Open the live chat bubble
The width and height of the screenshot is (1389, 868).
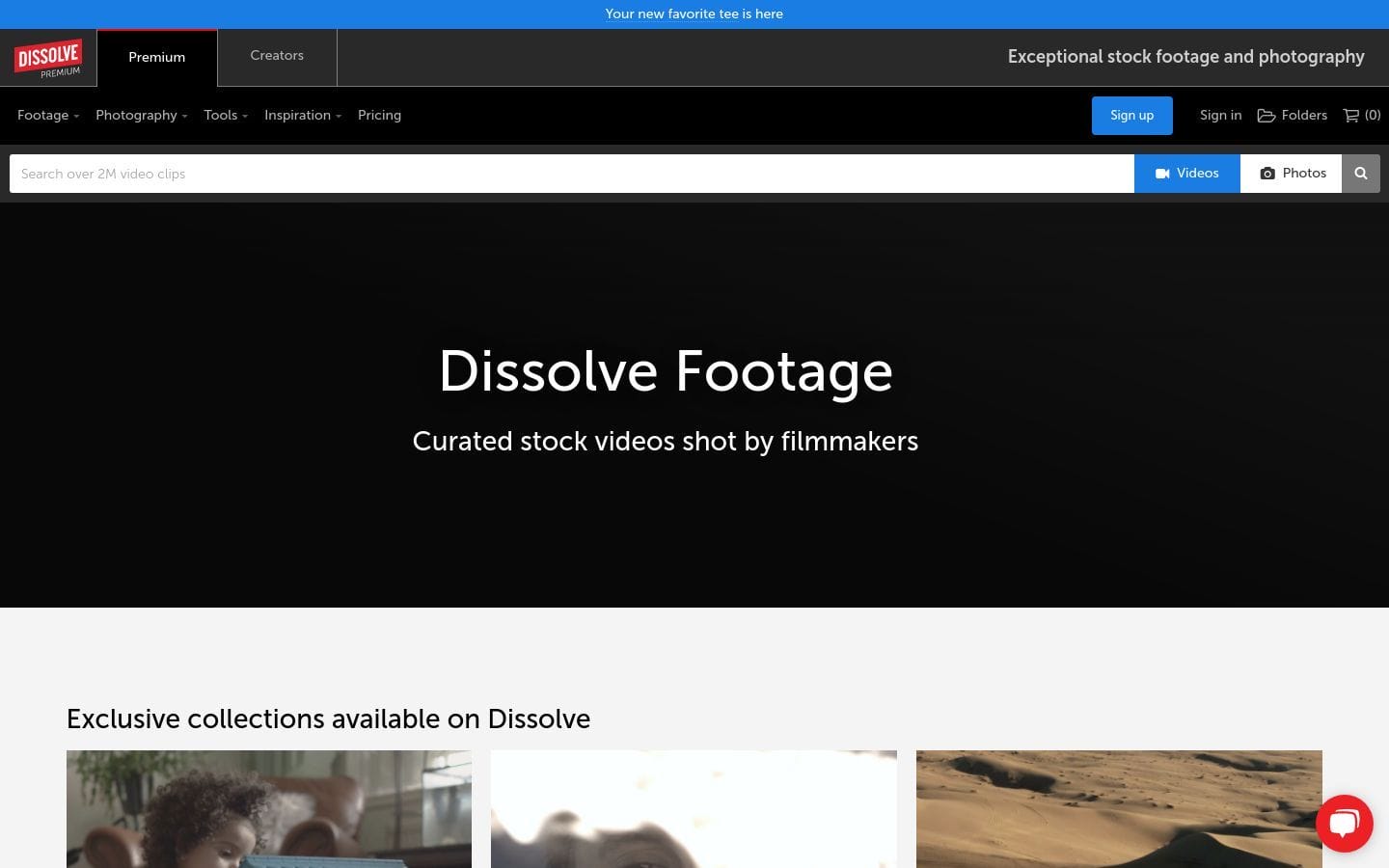point(1344,823)
